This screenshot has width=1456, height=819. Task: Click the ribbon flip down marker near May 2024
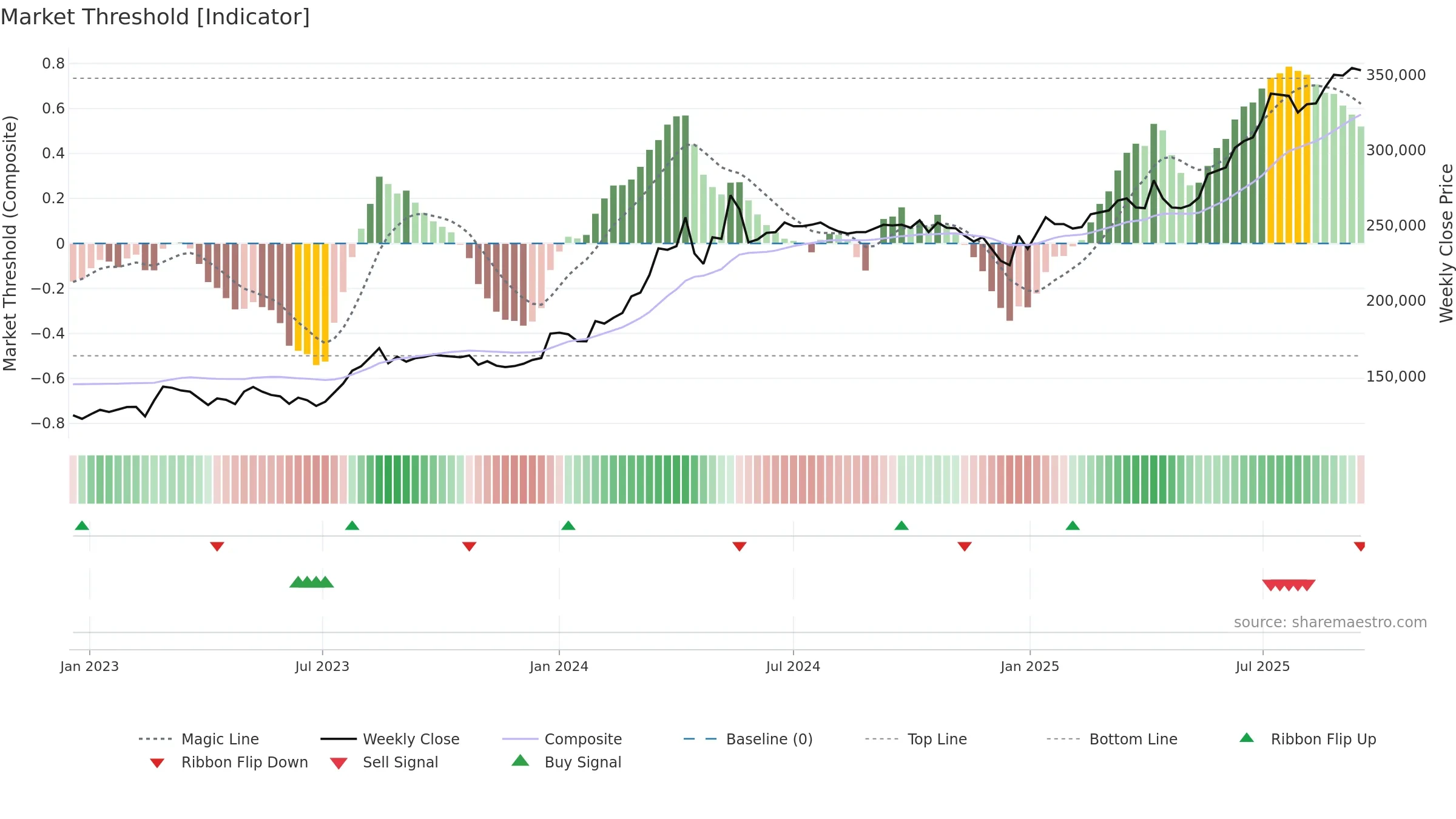[739, 547]
